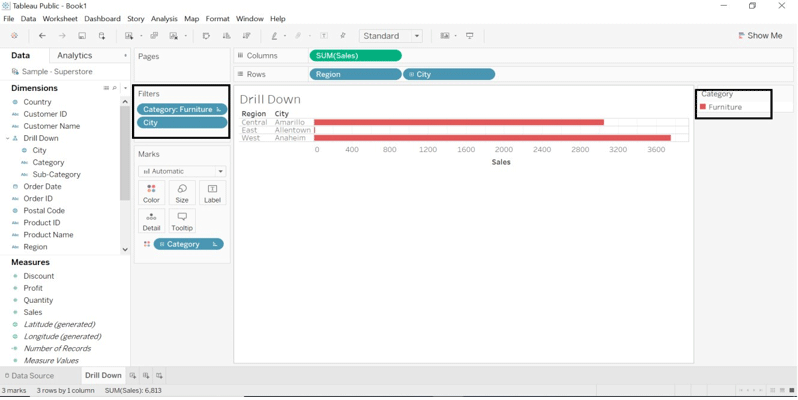This screenshot has height=400, width=798.
Task: Click the Furniture red color swatch in legend
Action: (703, 107)
